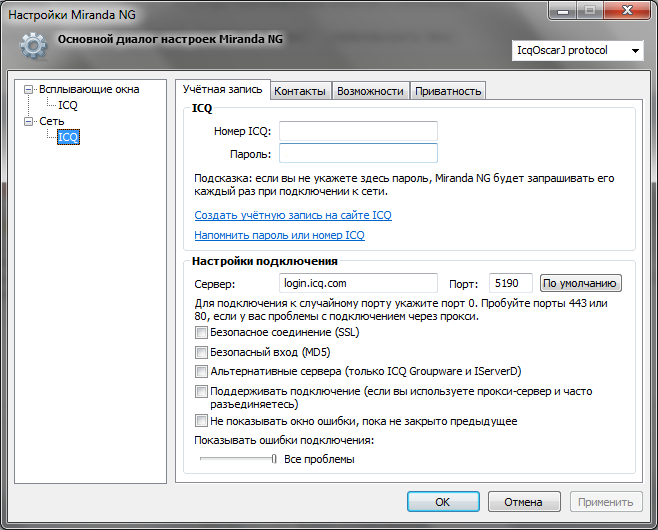The width and height of the screenshot is (658, 530).
Task: Switch to the Учётная запись tab
Action: 222,89
